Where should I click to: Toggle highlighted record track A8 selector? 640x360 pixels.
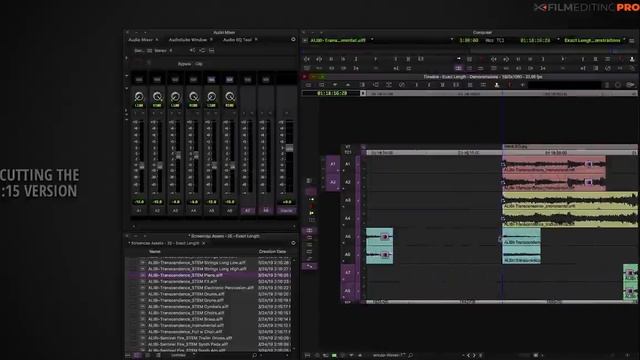point(348,291)
